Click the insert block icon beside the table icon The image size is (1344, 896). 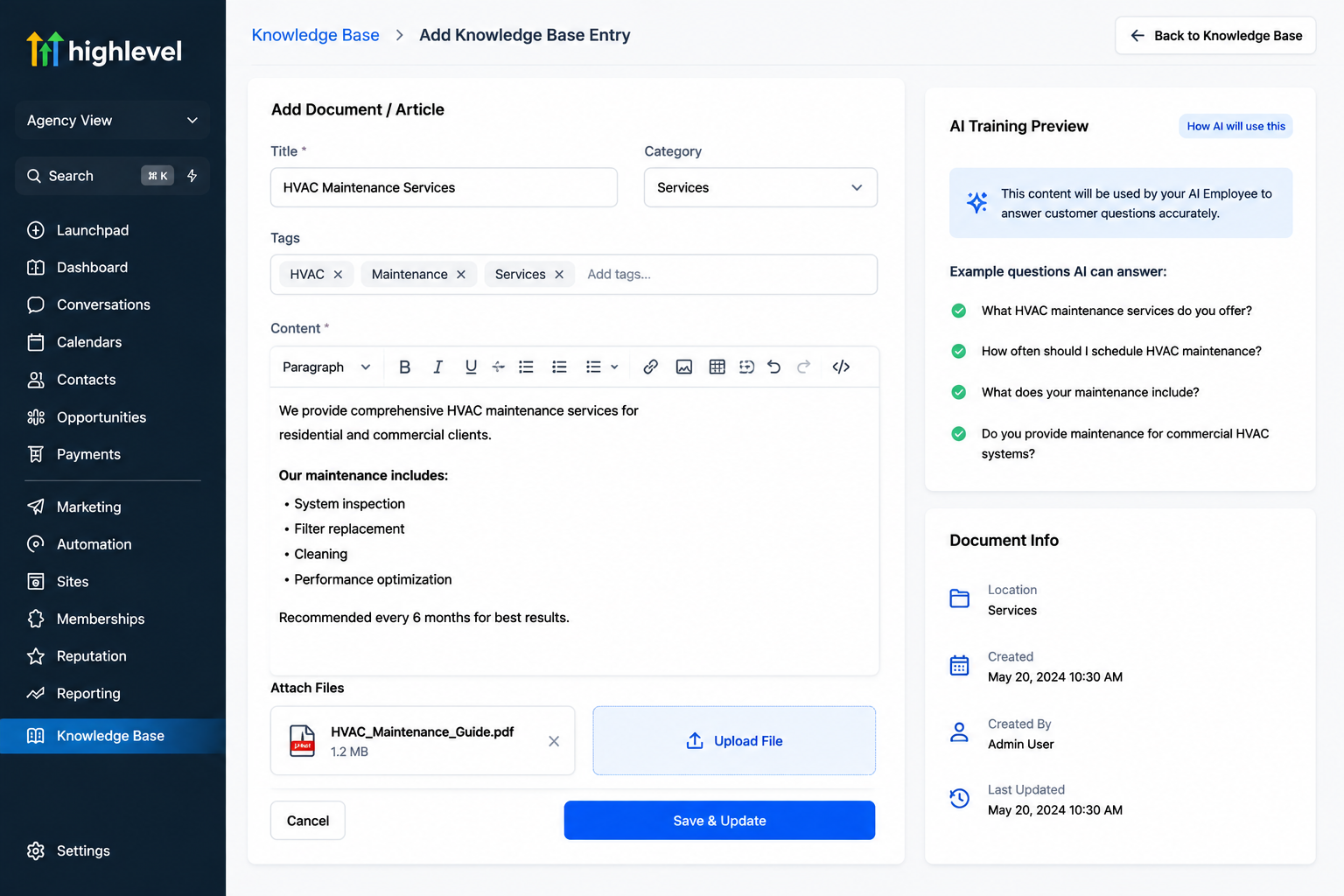(x=746, y=367)
